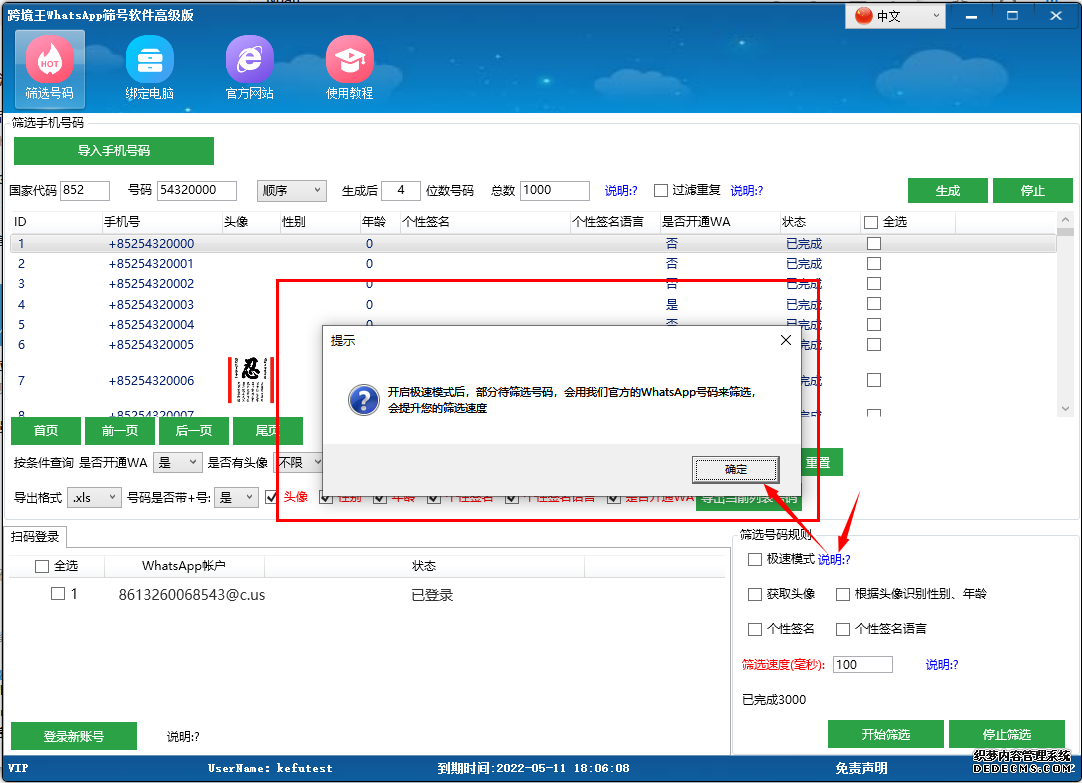Click the 筛选速度 field with 100

(x=863, y=664)
